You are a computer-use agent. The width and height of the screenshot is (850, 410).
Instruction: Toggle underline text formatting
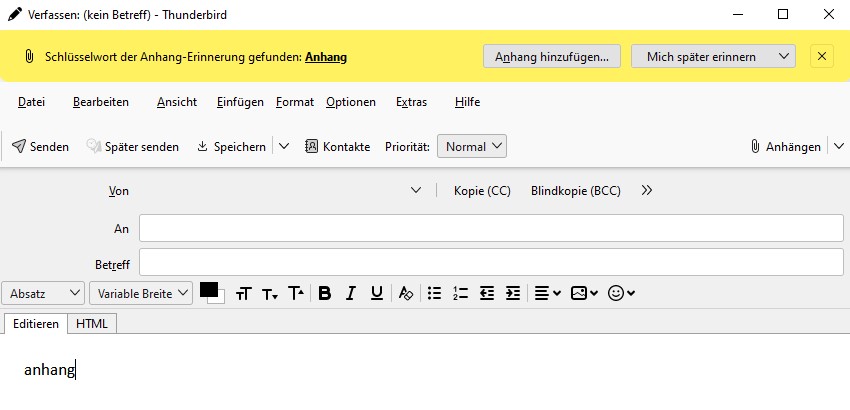click(x=377, y=294)
